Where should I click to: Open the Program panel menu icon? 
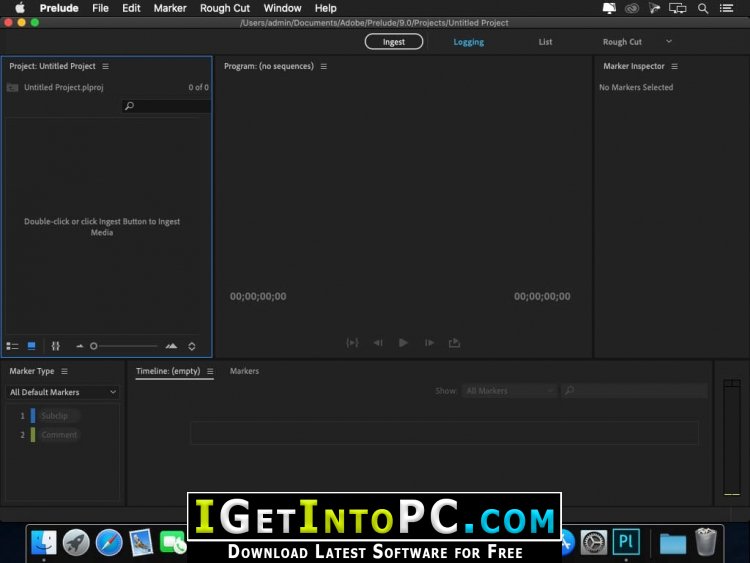324,66
